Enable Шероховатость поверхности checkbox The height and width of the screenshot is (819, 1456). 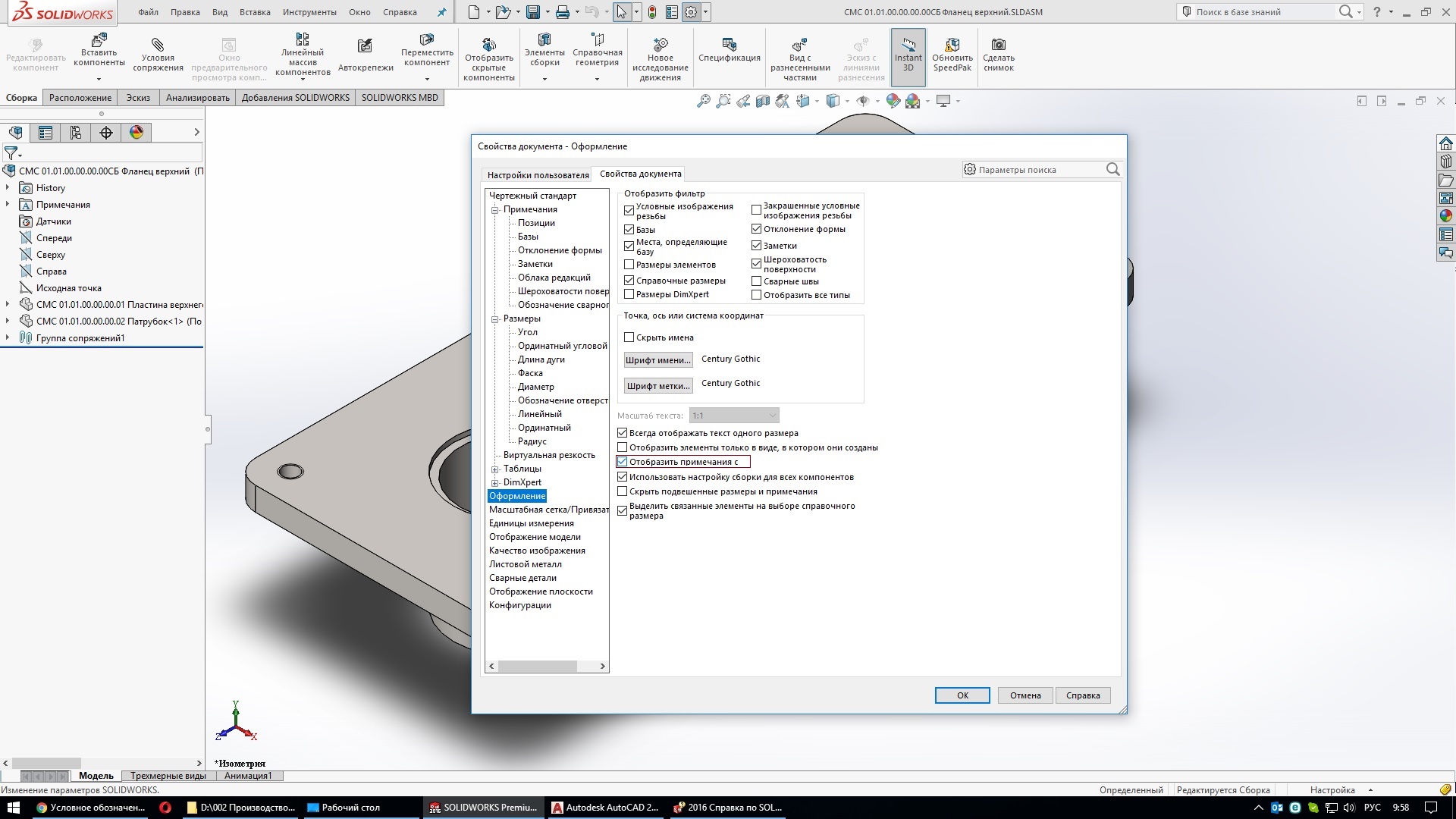757,263
